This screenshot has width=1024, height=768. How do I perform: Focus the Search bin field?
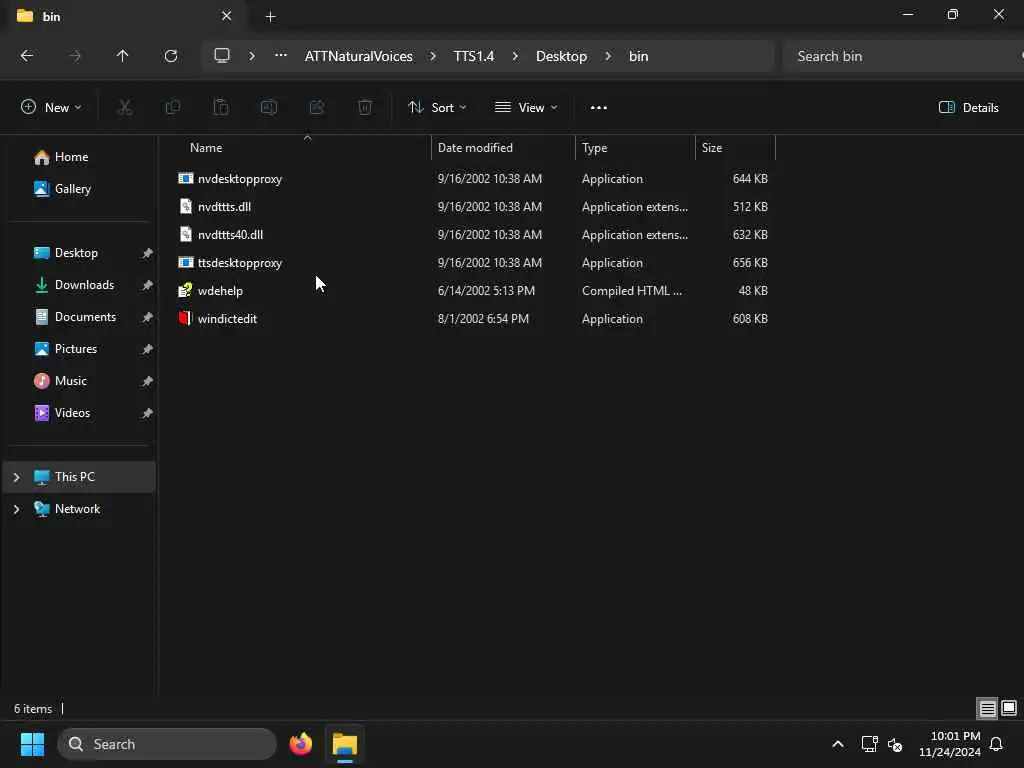tap(904, 56)
